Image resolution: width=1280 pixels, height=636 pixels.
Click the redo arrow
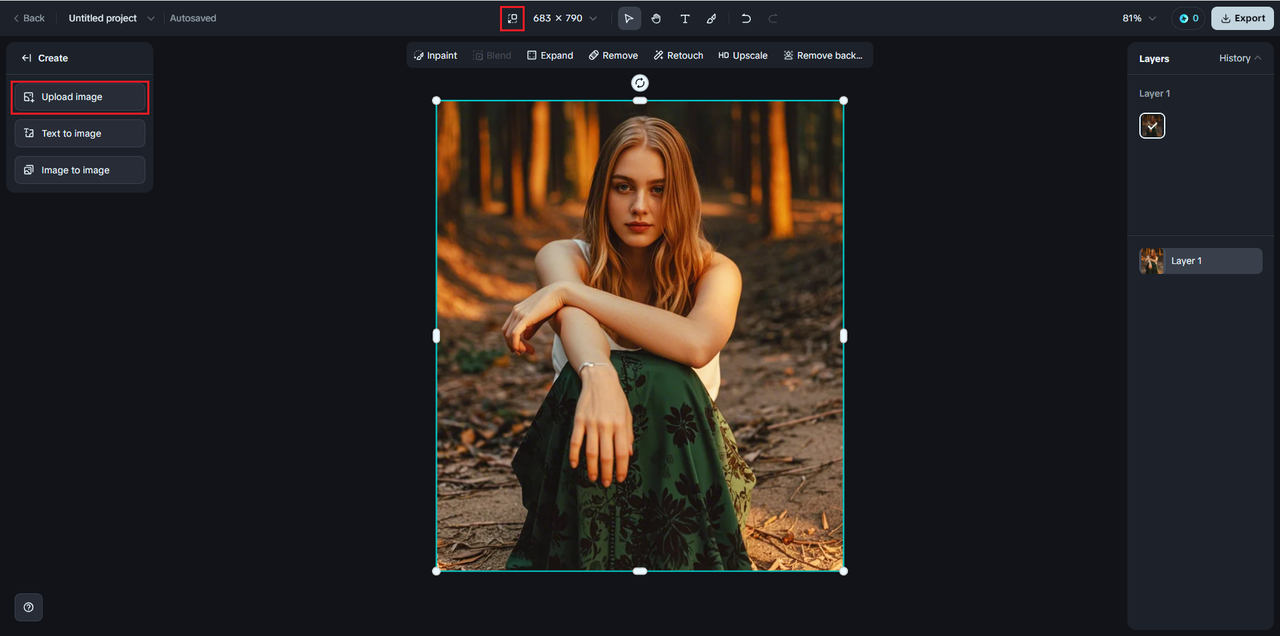773,18
